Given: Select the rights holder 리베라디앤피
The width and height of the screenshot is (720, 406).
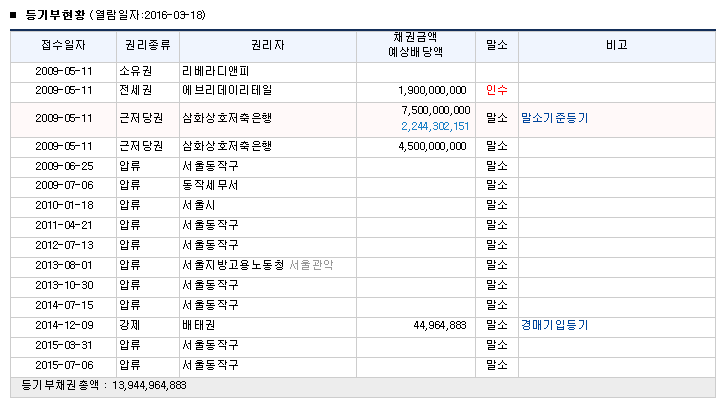Looking at the screenshot, I should pyautogui.click(x=215, y=71).
